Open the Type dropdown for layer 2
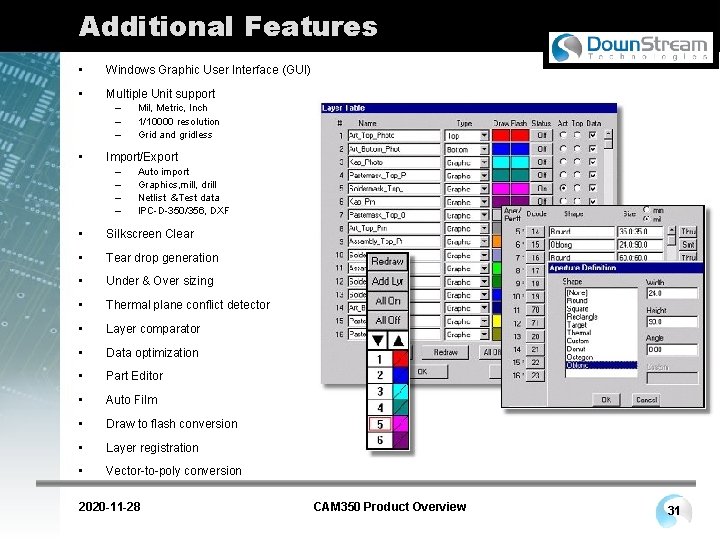720x540 pixels. click(x=484, y=149)
